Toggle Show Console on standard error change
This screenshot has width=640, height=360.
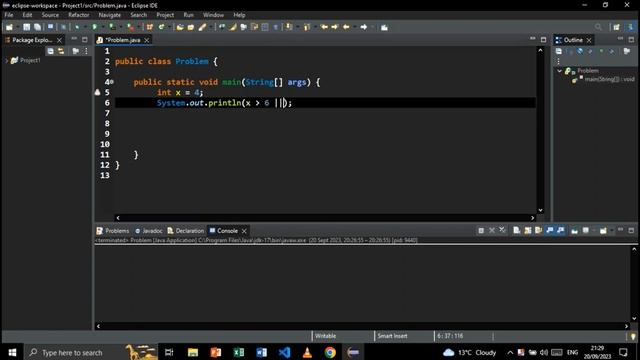[560, 231]
